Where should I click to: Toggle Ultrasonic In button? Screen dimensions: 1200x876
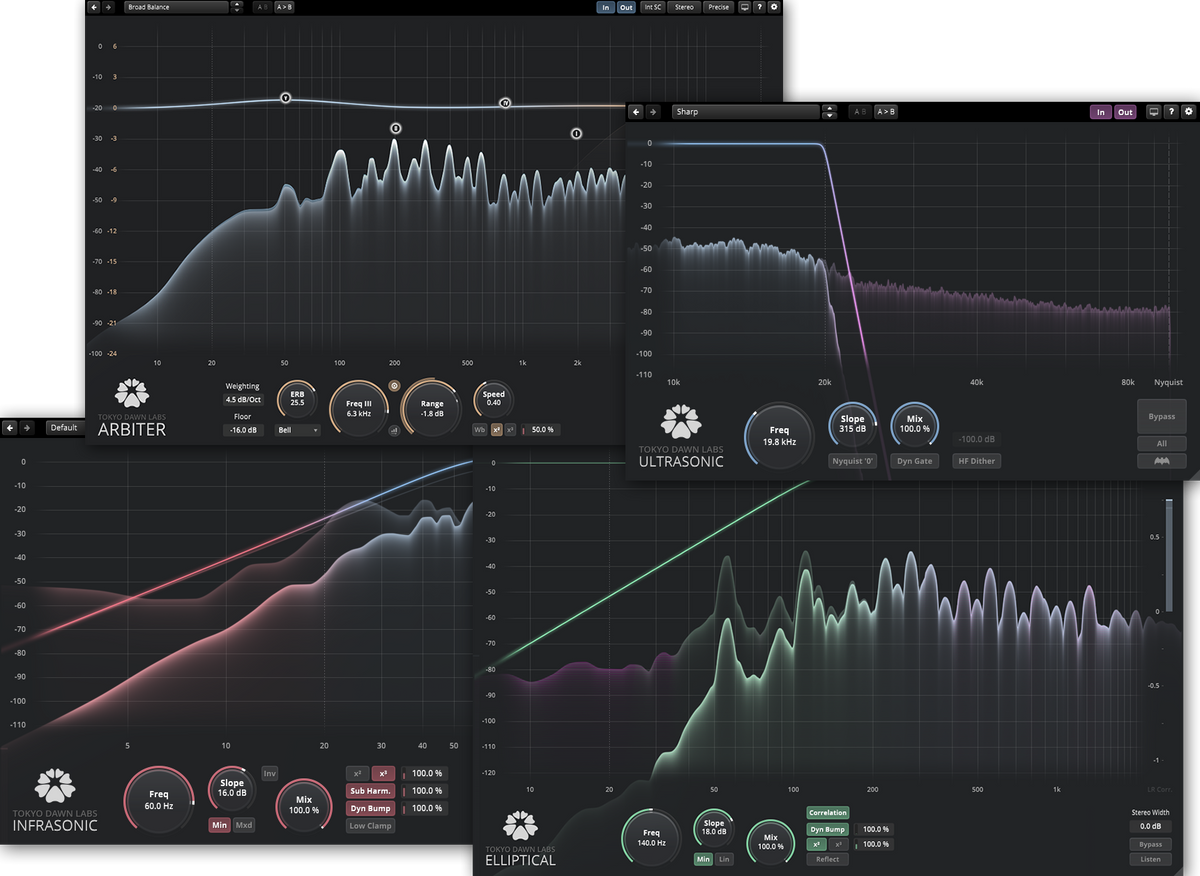[1101, 112]
